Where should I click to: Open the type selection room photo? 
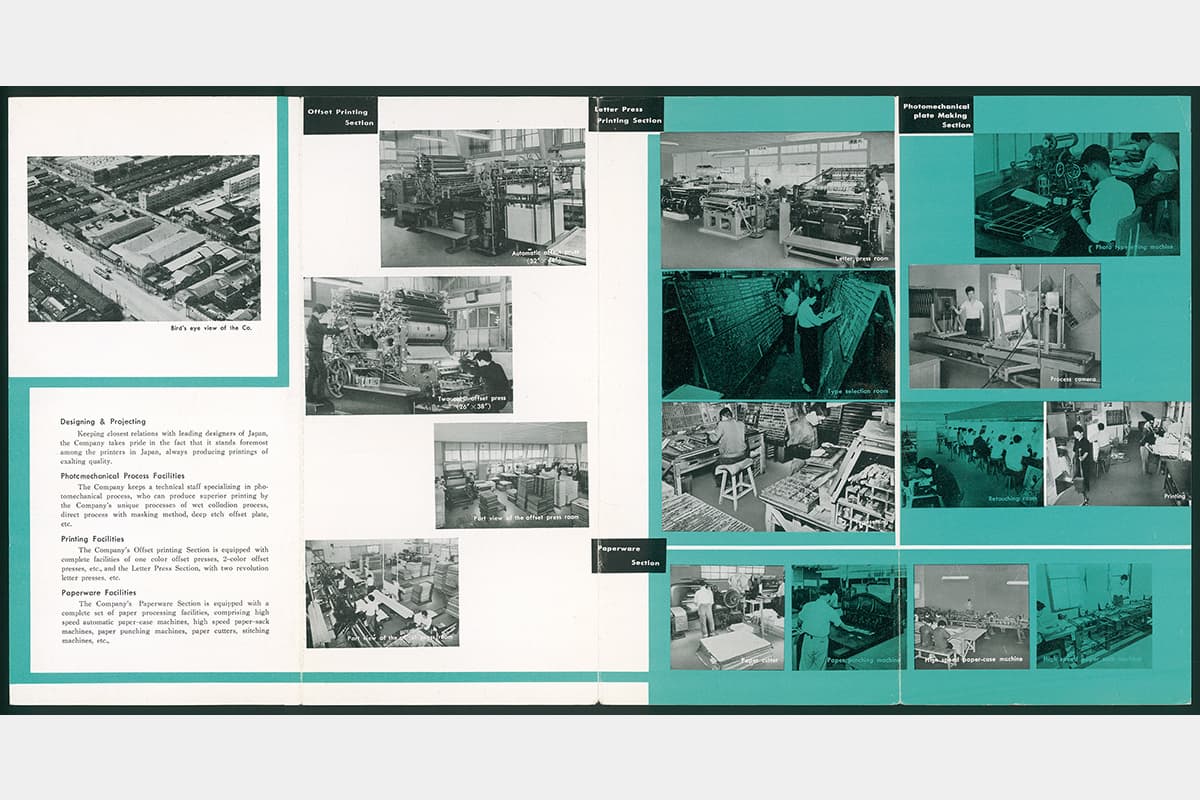(778, 335)
